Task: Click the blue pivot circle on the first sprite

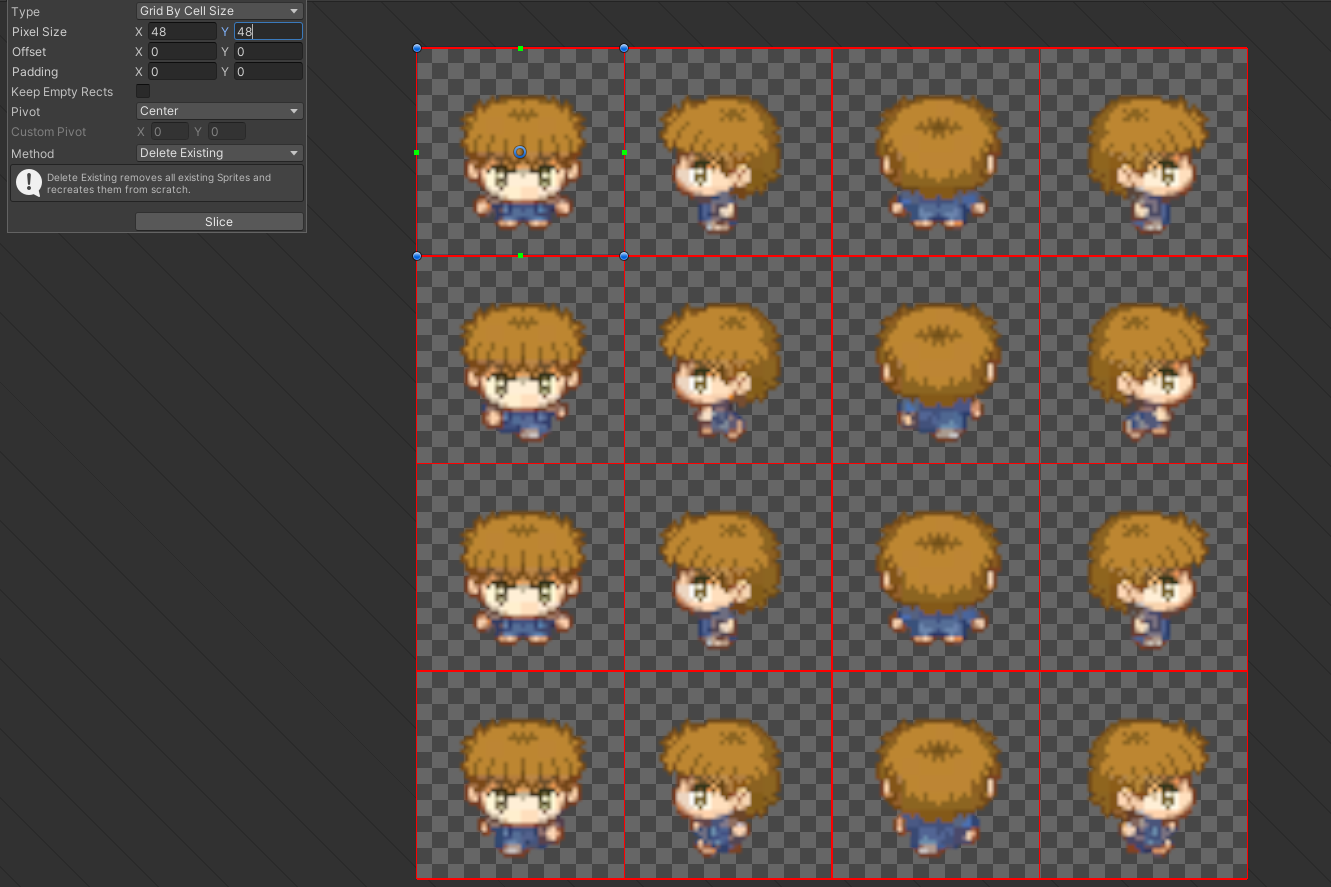Action: (520, 152)
